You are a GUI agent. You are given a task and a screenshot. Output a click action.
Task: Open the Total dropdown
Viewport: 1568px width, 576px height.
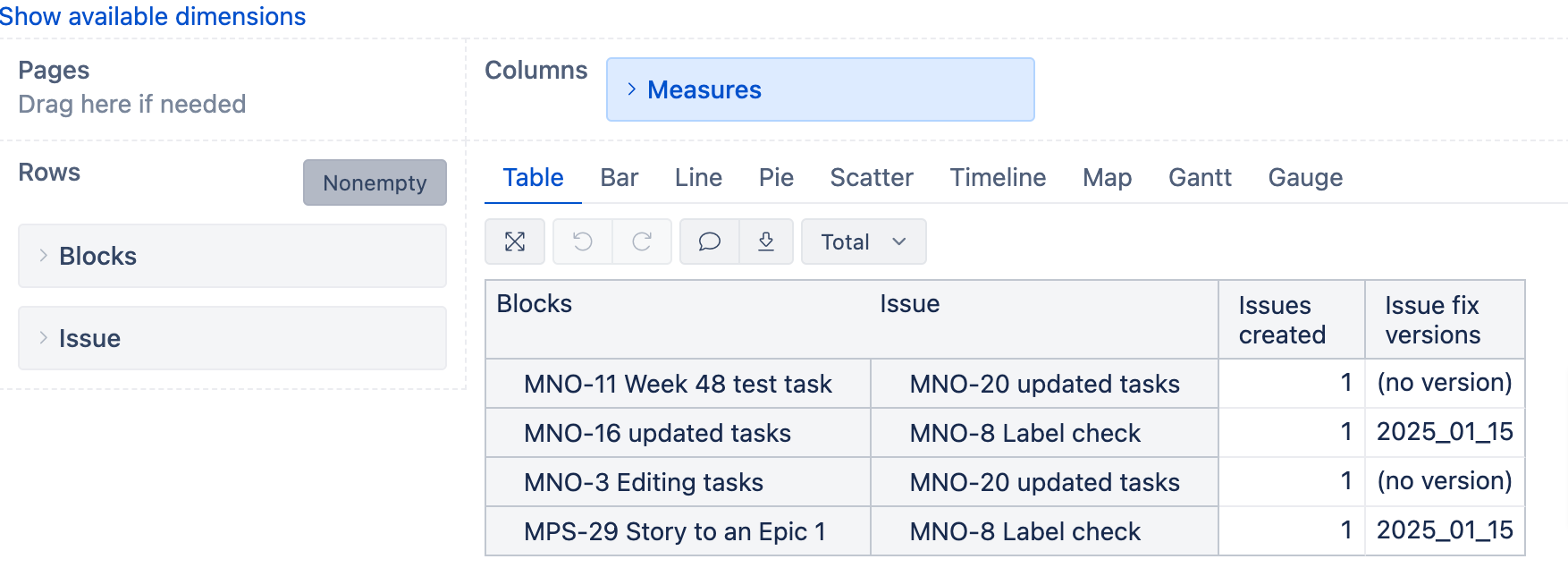click(x=861, y=241)
